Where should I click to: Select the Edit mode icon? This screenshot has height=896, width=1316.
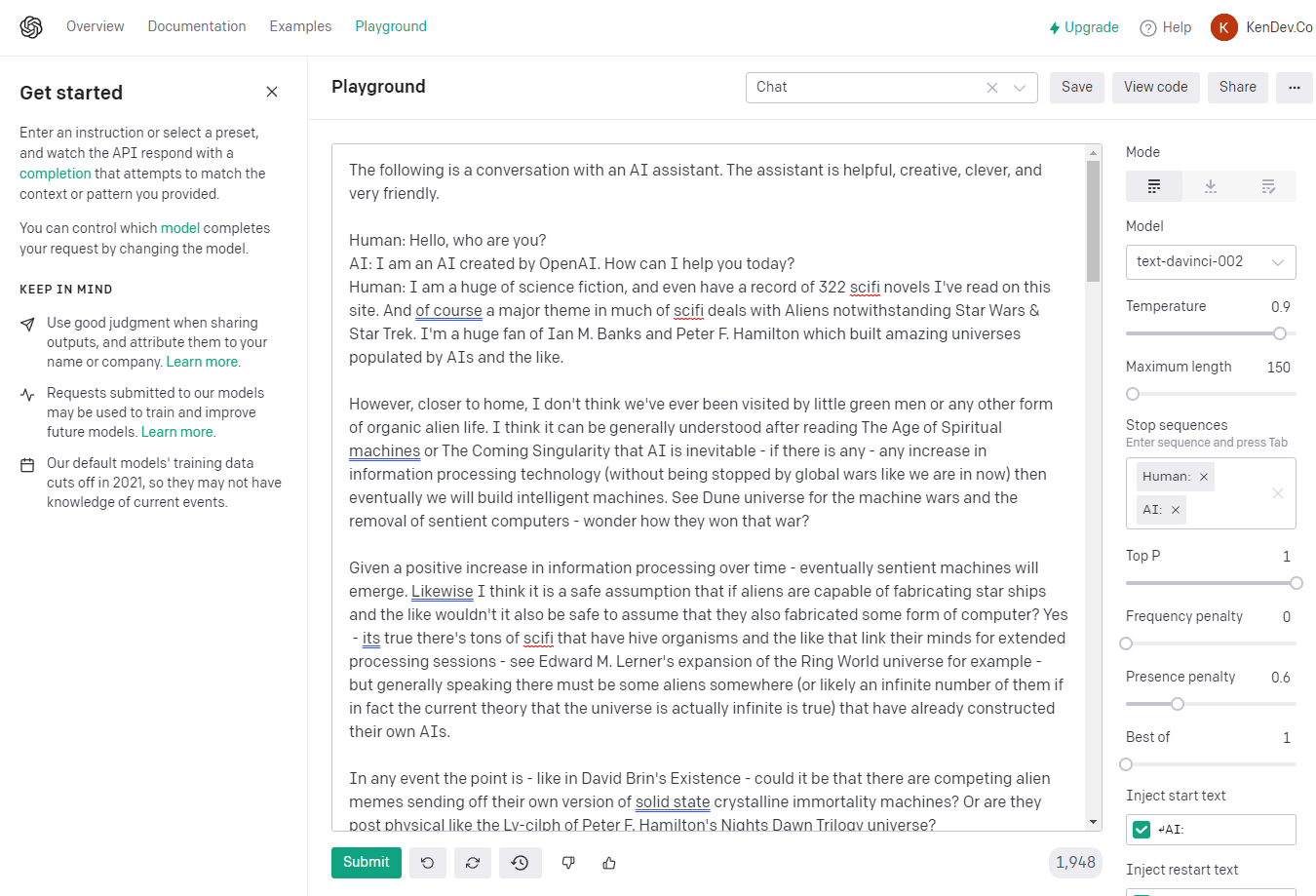click(x=1267, y=186)
